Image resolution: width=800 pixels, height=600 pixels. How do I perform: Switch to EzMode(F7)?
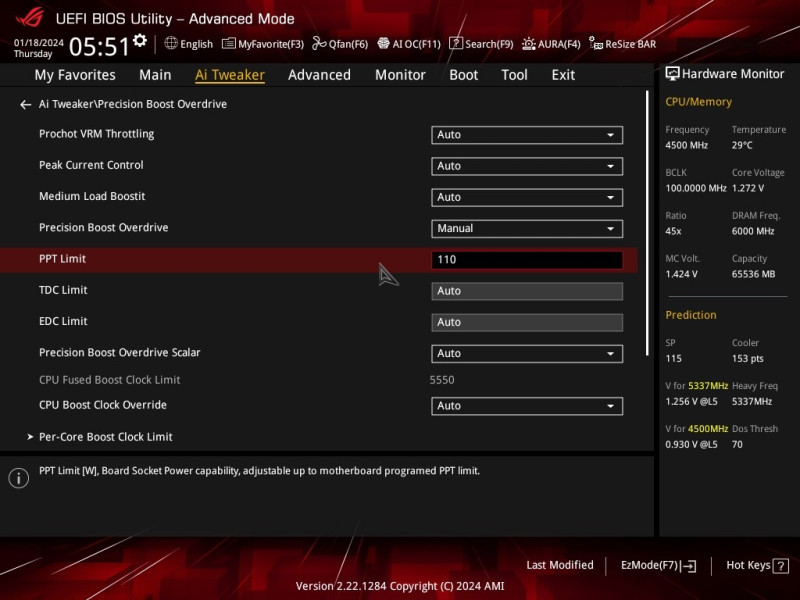(658, 565)
